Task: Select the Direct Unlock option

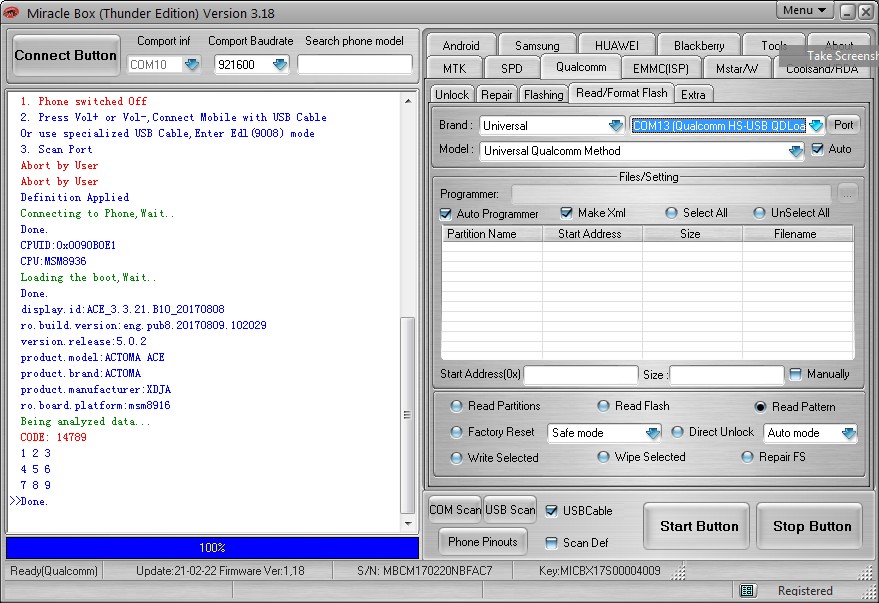Action: click(677, 432)
